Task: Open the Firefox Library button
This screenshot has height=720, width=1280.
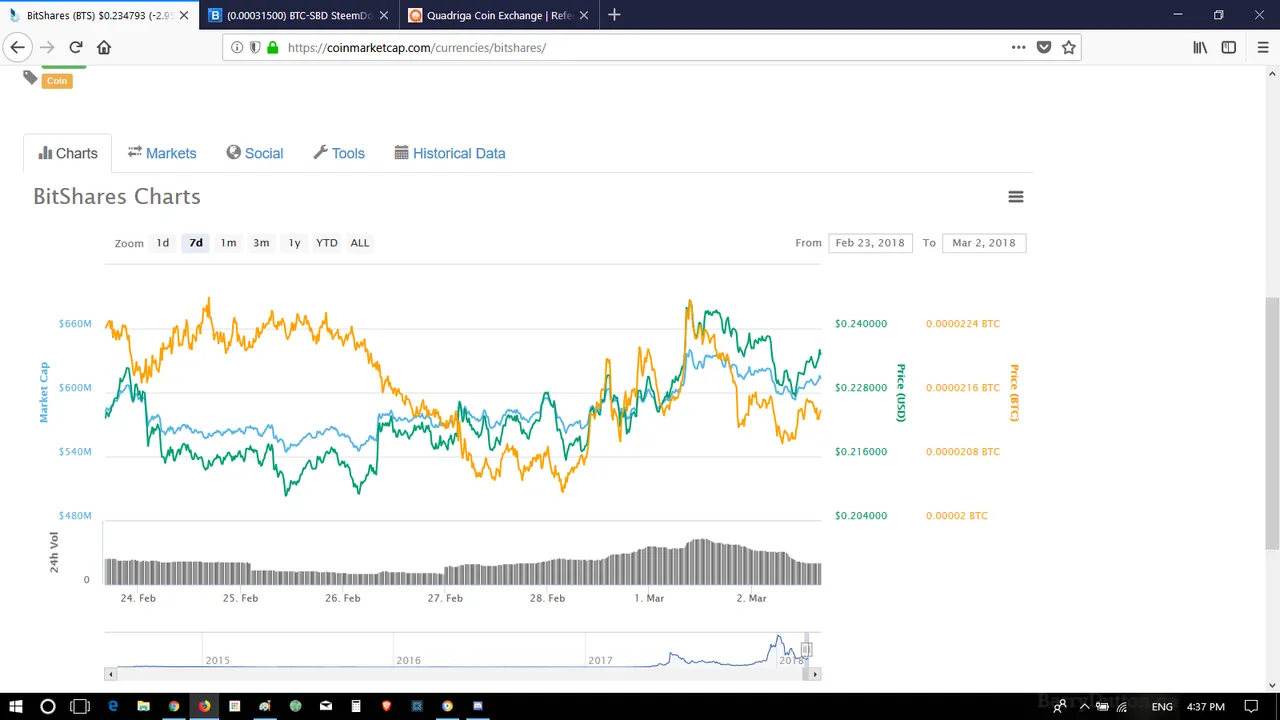Action: (x=1200, y=47)
